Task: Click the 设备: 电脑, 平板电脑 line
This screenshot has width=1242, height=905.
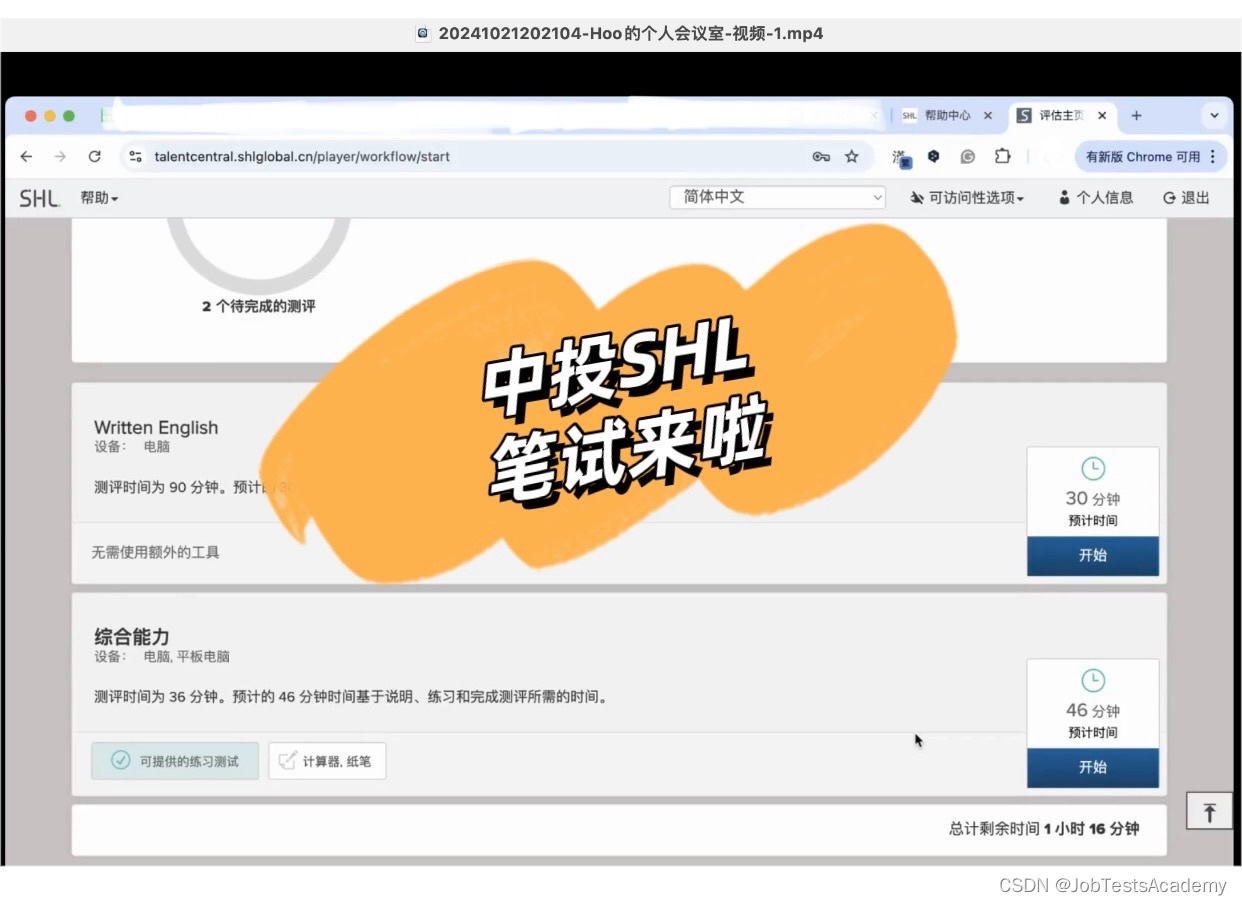Action: pos(162,657)
